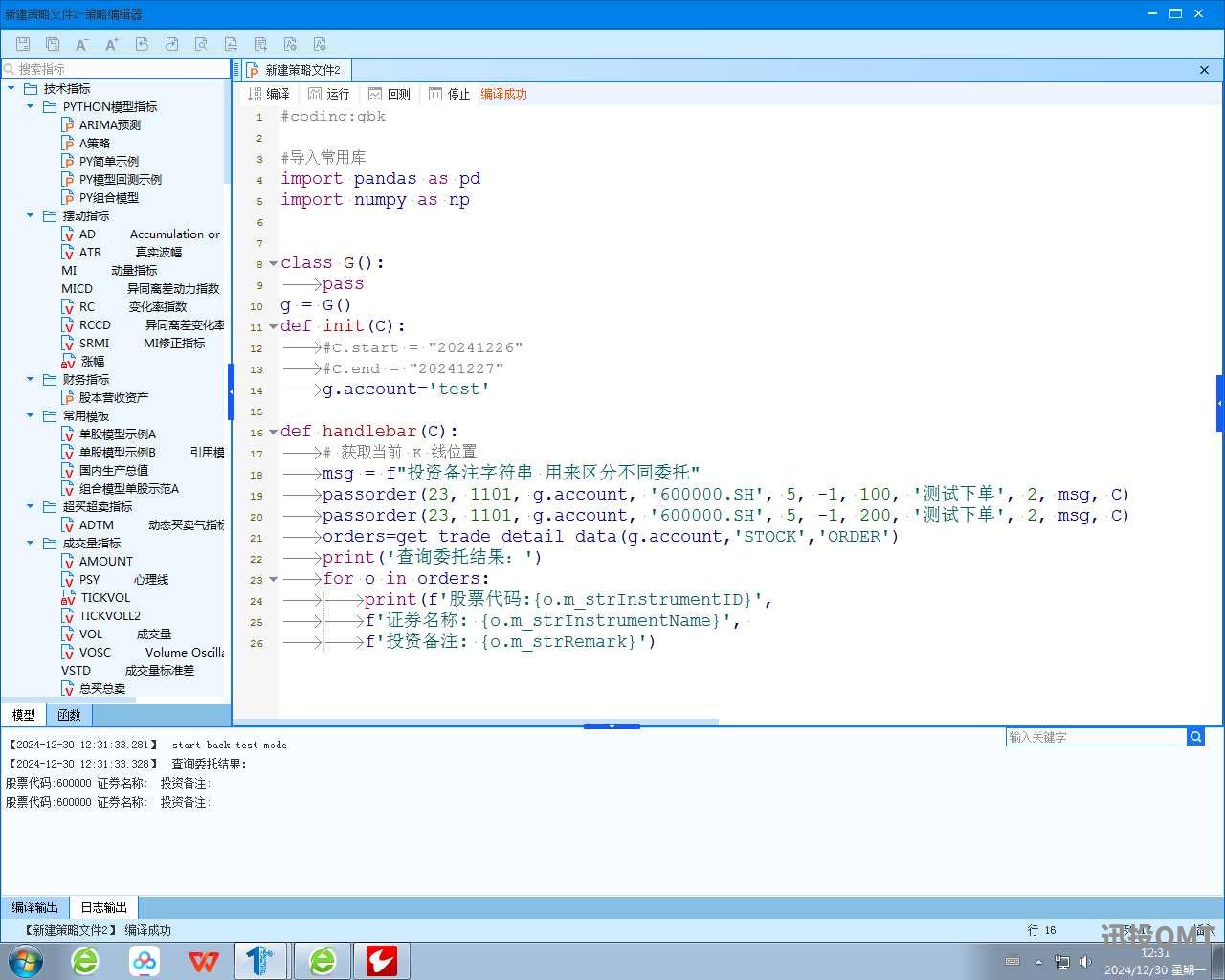Click the Undo icon in the toolbar
Viewport: 1225px width, 980px height.
point(142,44)
